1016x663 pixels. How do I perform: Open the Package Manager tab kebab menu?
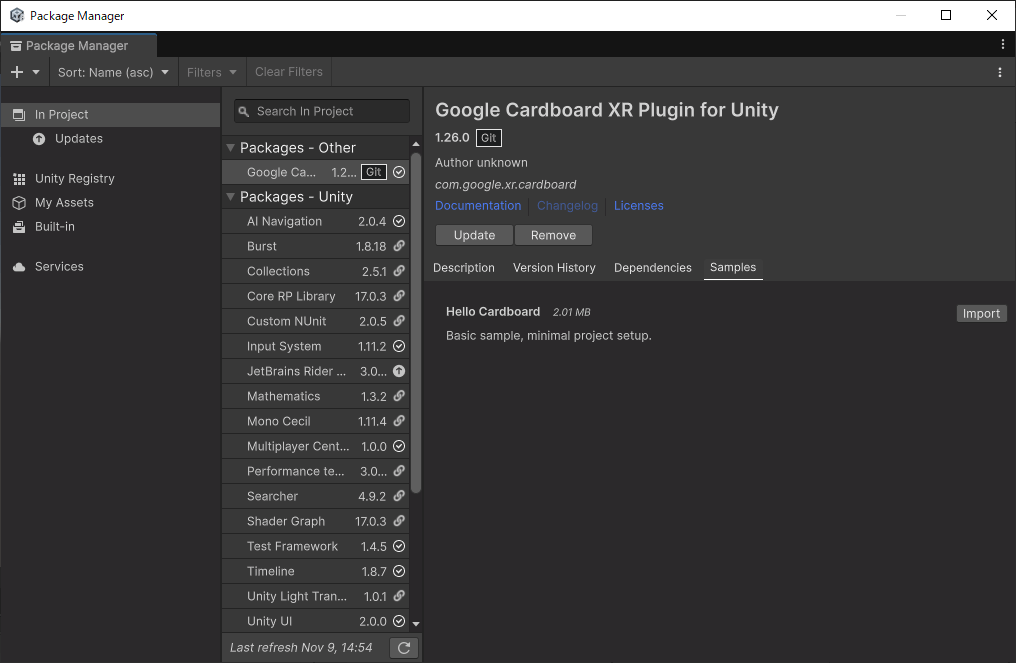(1003, 44)
